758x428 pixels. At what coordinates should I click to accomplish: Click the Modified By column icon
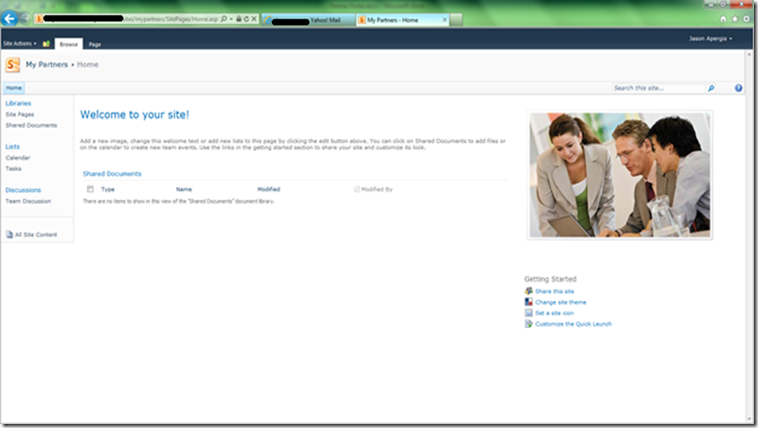[x=357, y=189]
